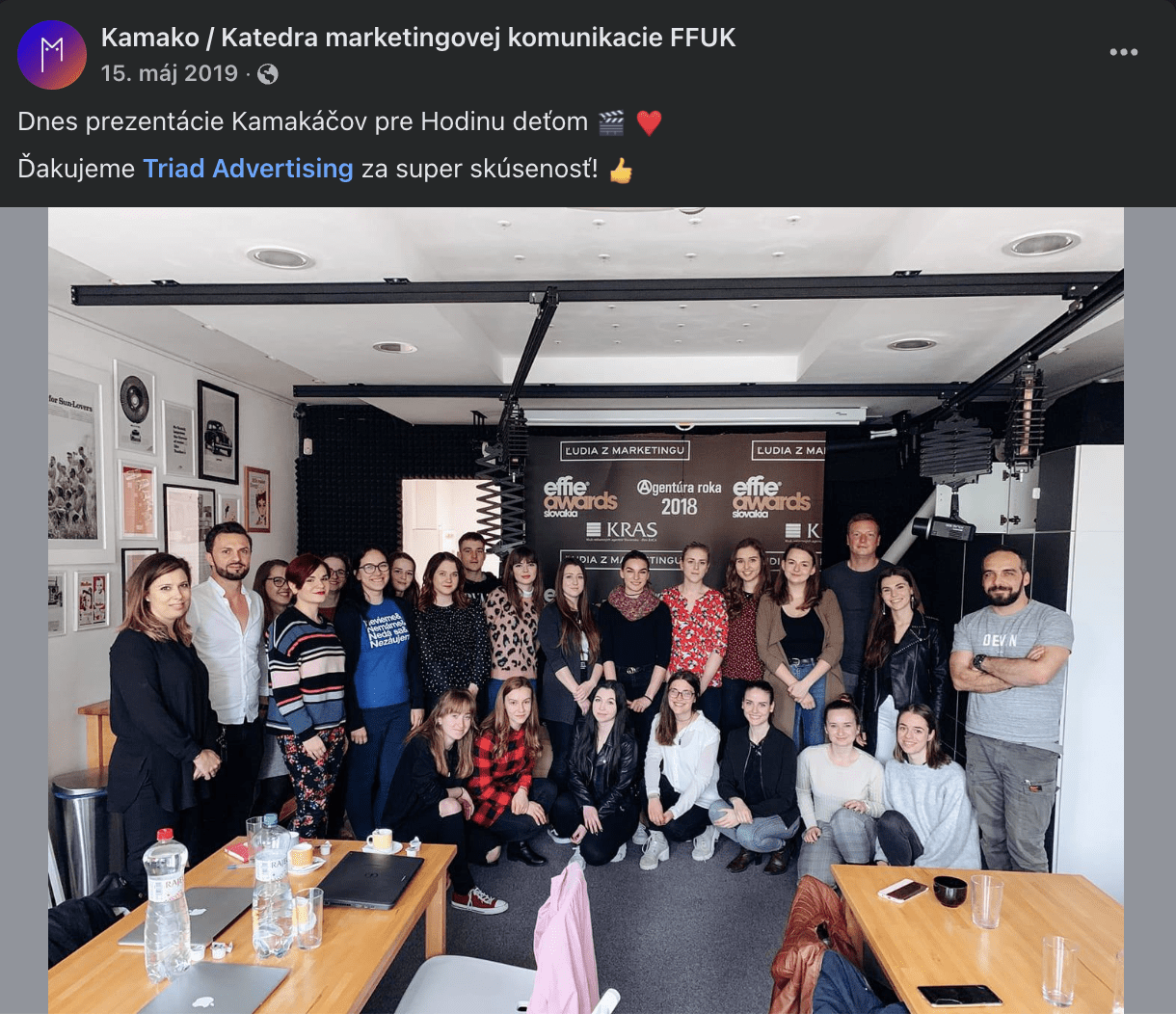The image size is (1176, 1014).
Task: Click the Agentúra roka 2018 banner in photo
Action: (x=679, y=496)
